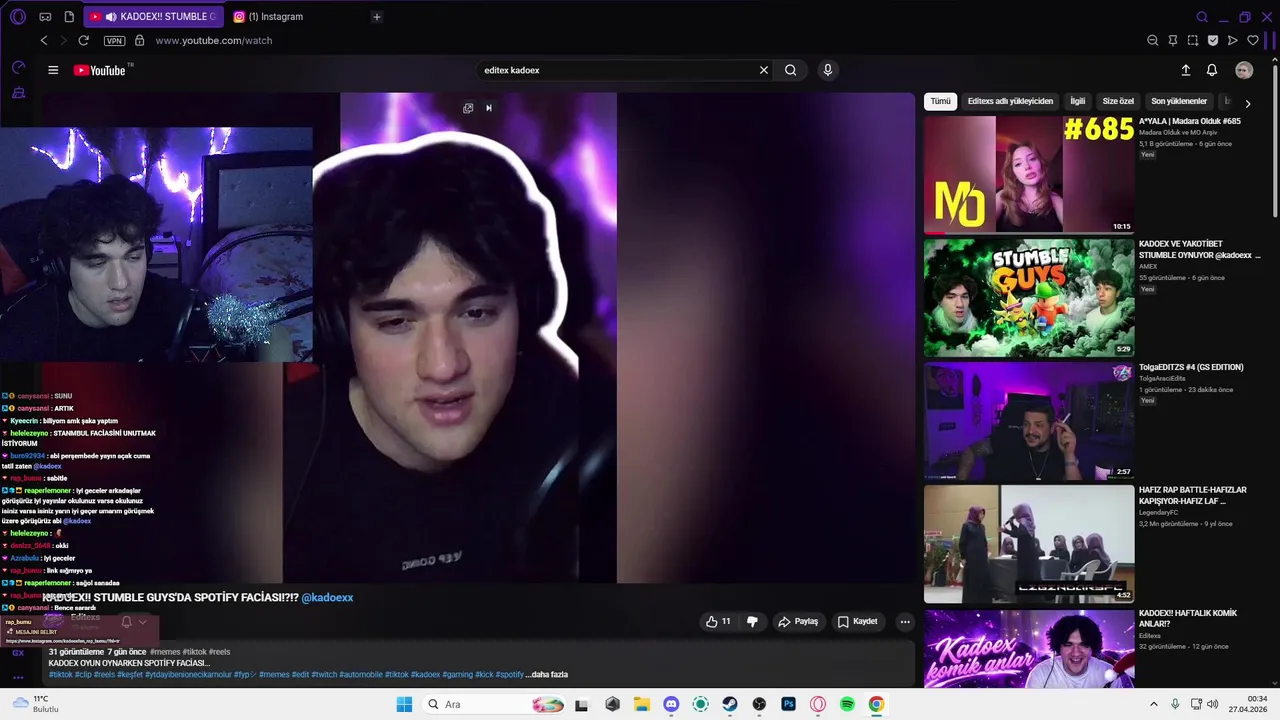The image size is (1280, 720).
Task: Open a new browser tab
Action: pos(377,17)
